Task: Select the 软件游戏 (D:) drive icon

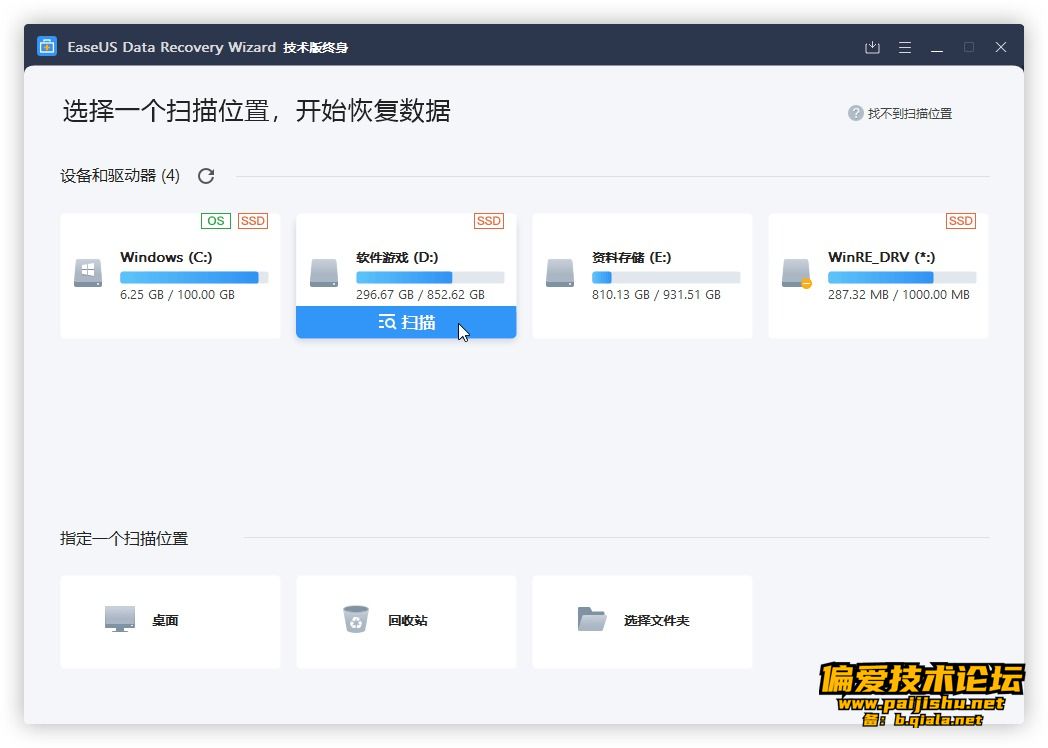Action: point(324,273)
